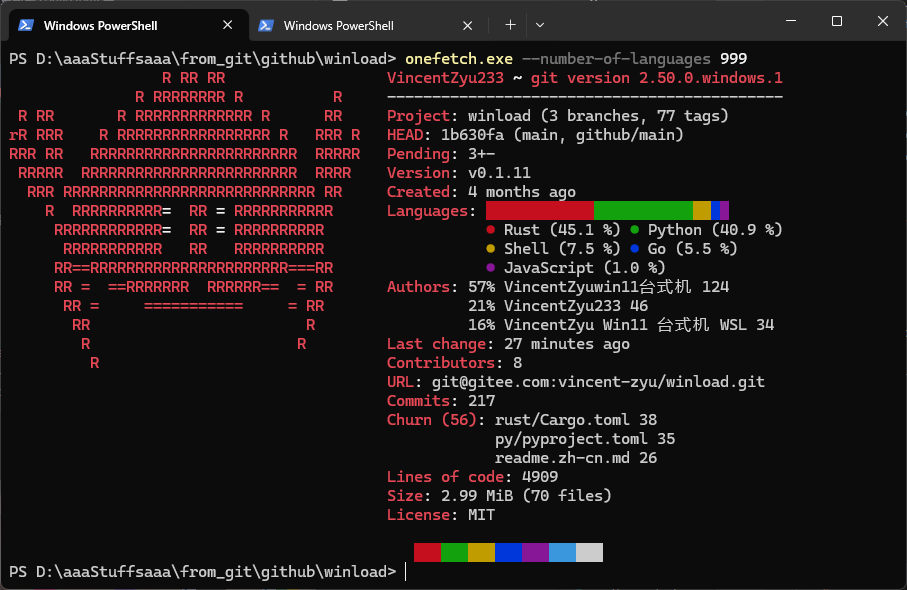Click the 'onefetch.exe' command text

(x=459, y=59)
